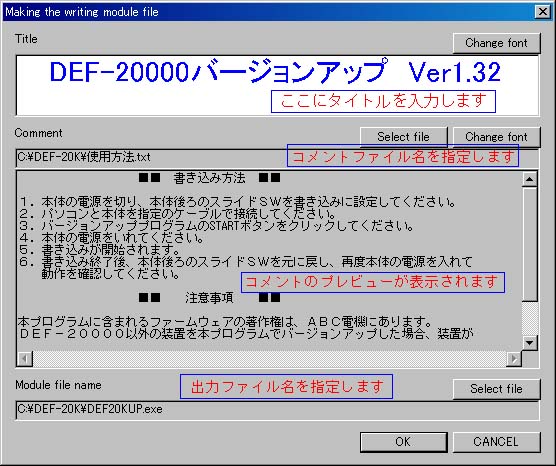This screenshot has height=466, width=556.
Task: Click the horizontal scroll right arrow
Action: 514,359
